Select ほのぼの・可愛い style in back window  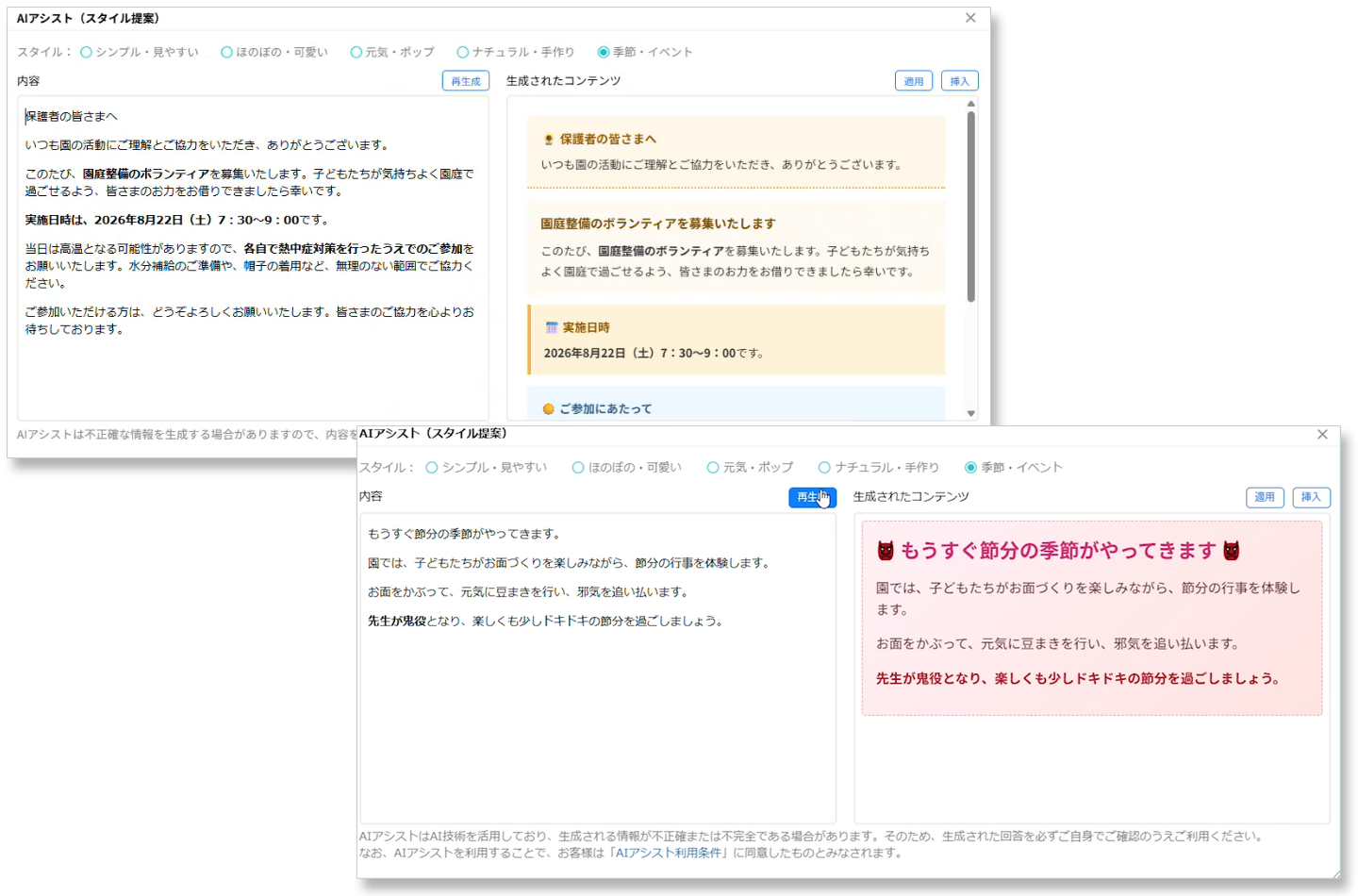point(226,52)
